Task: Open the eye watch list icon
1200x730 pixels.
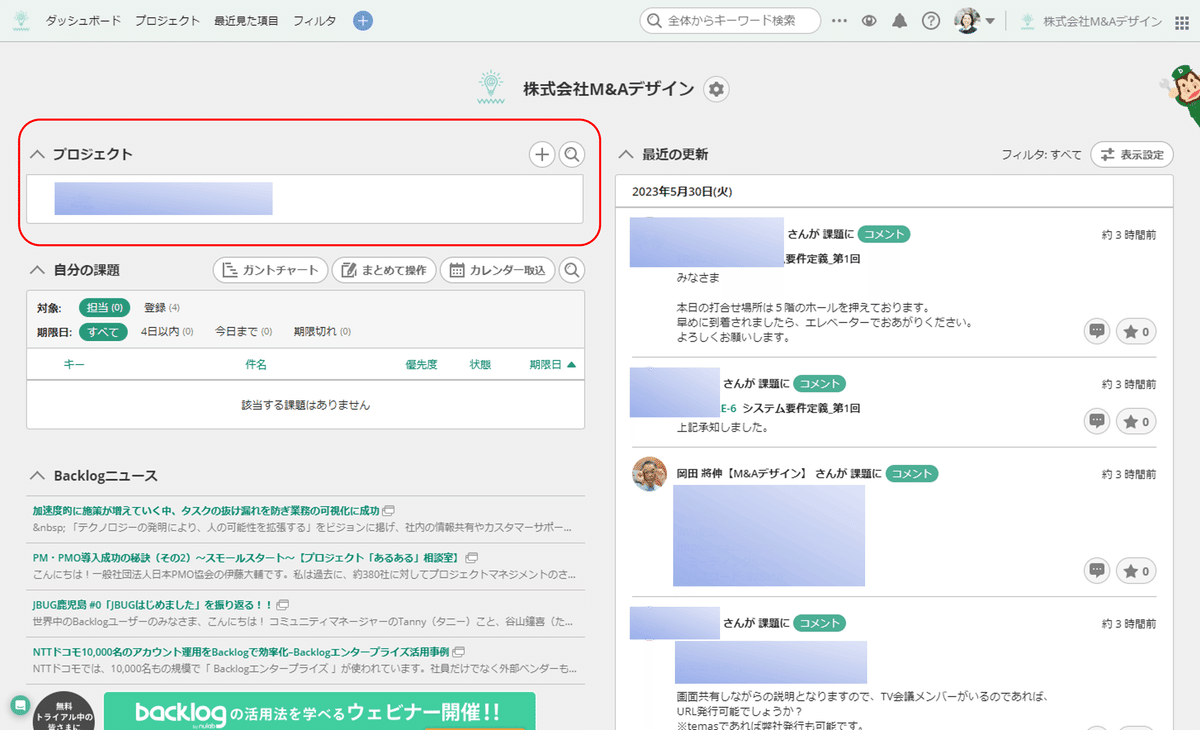Action: tap(869, 20)
